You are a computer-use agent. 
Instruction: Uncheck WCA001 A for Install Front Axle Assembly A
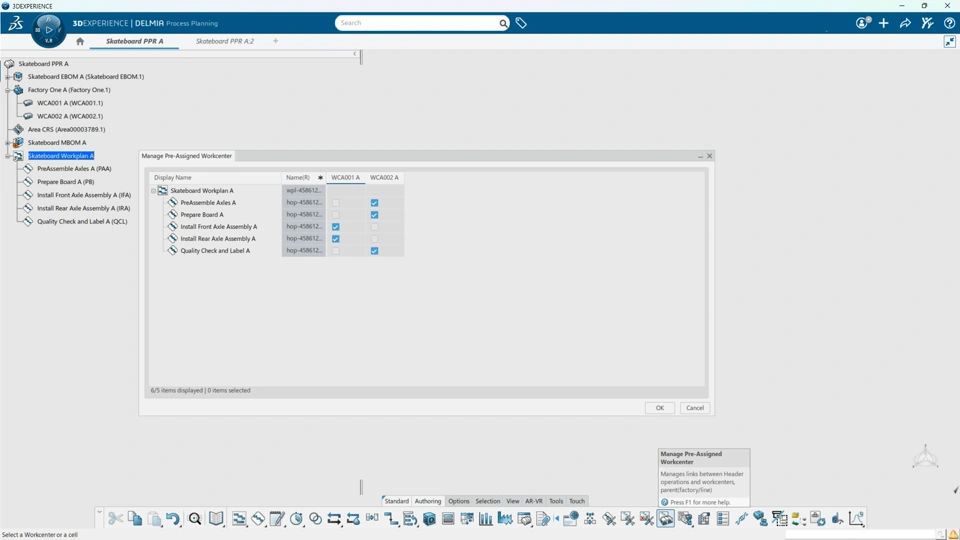point(336,227)
